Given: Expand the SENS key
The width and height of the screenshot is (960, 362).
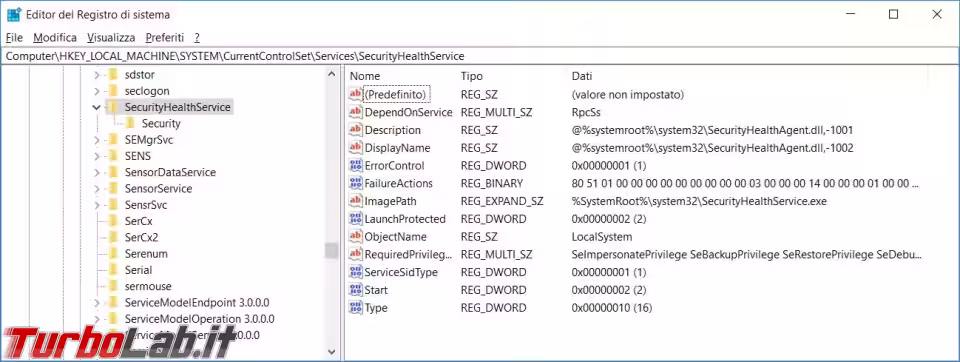Looking at the screenshot, I should [97, 156].
